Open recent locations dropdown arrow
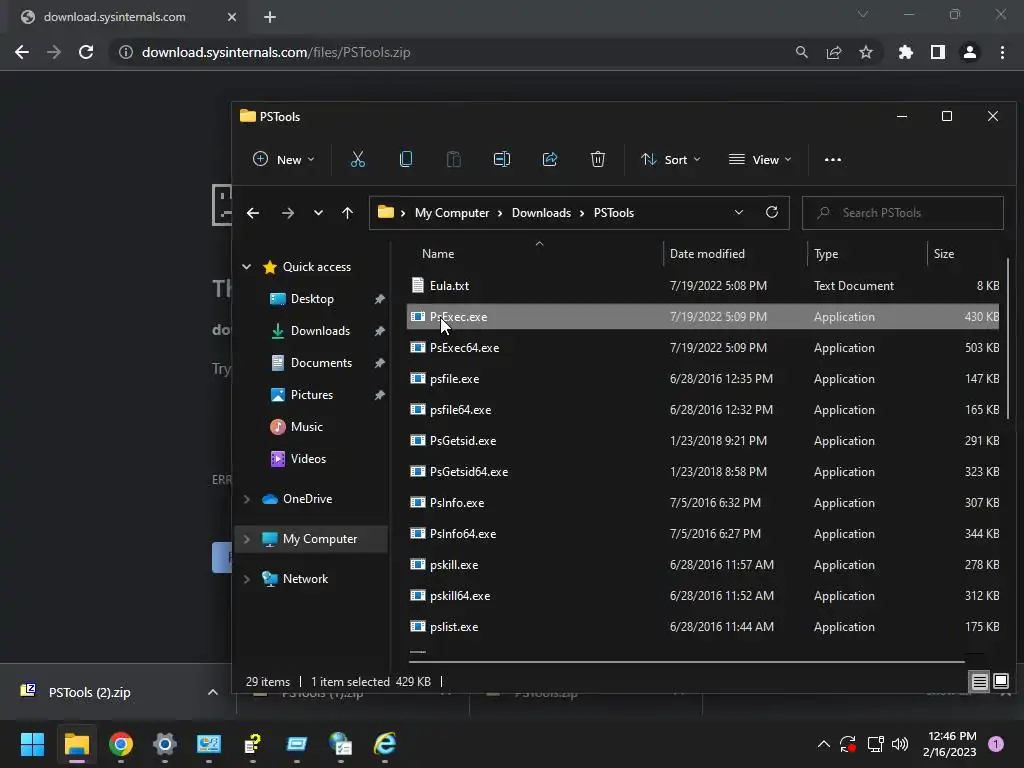 pyautogui.click(x=318, y=213)
